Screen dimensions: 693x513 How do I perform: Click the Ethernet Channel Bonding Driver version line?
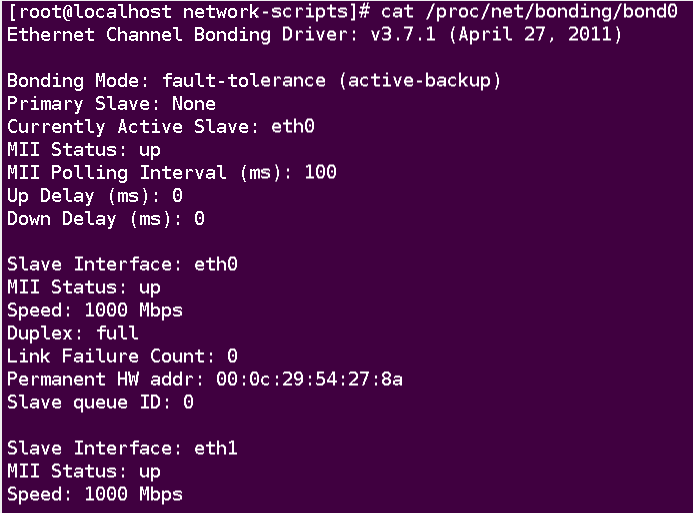[314, 35]
